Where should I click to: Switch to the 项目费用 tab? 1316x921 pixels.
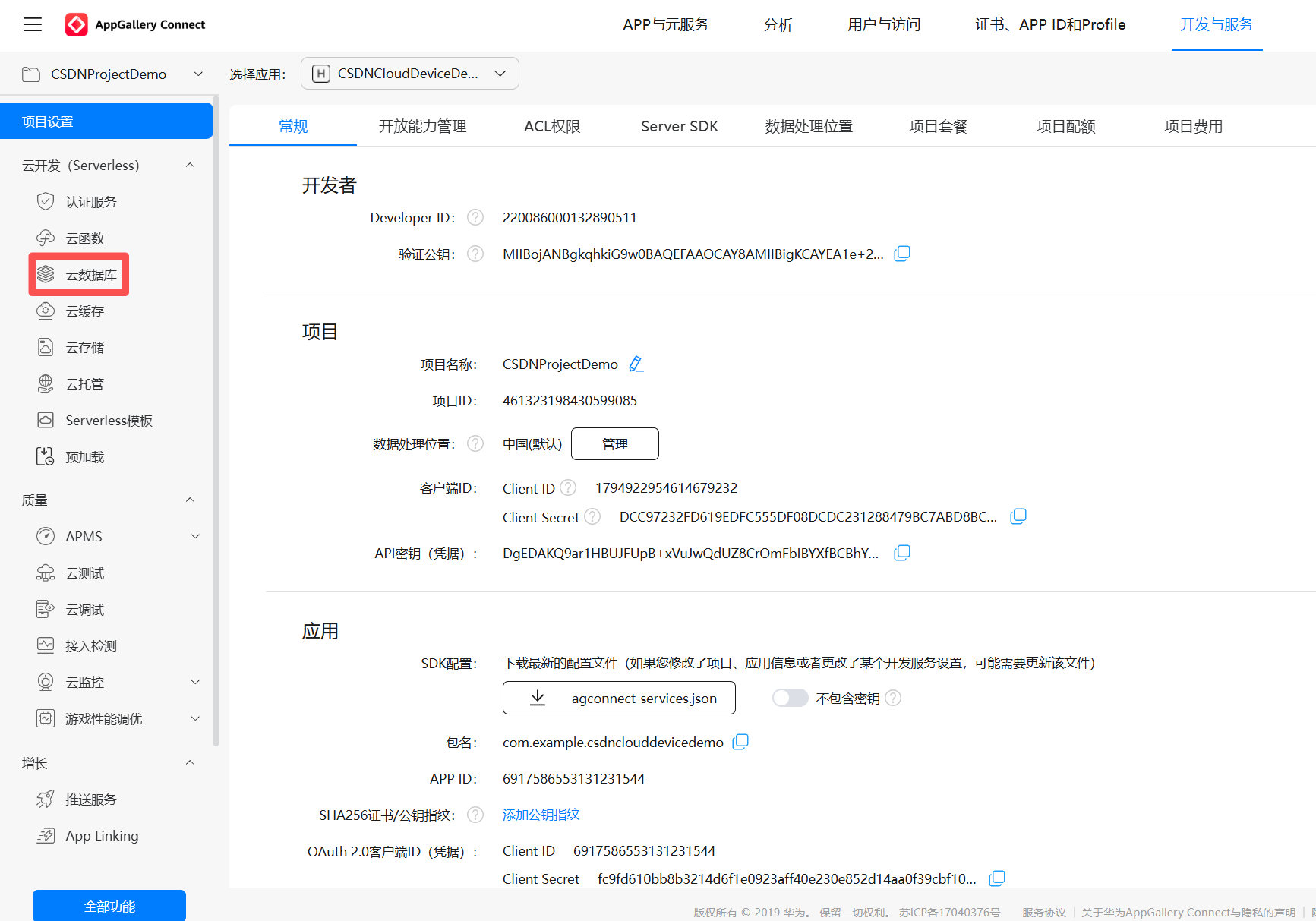1194,126
